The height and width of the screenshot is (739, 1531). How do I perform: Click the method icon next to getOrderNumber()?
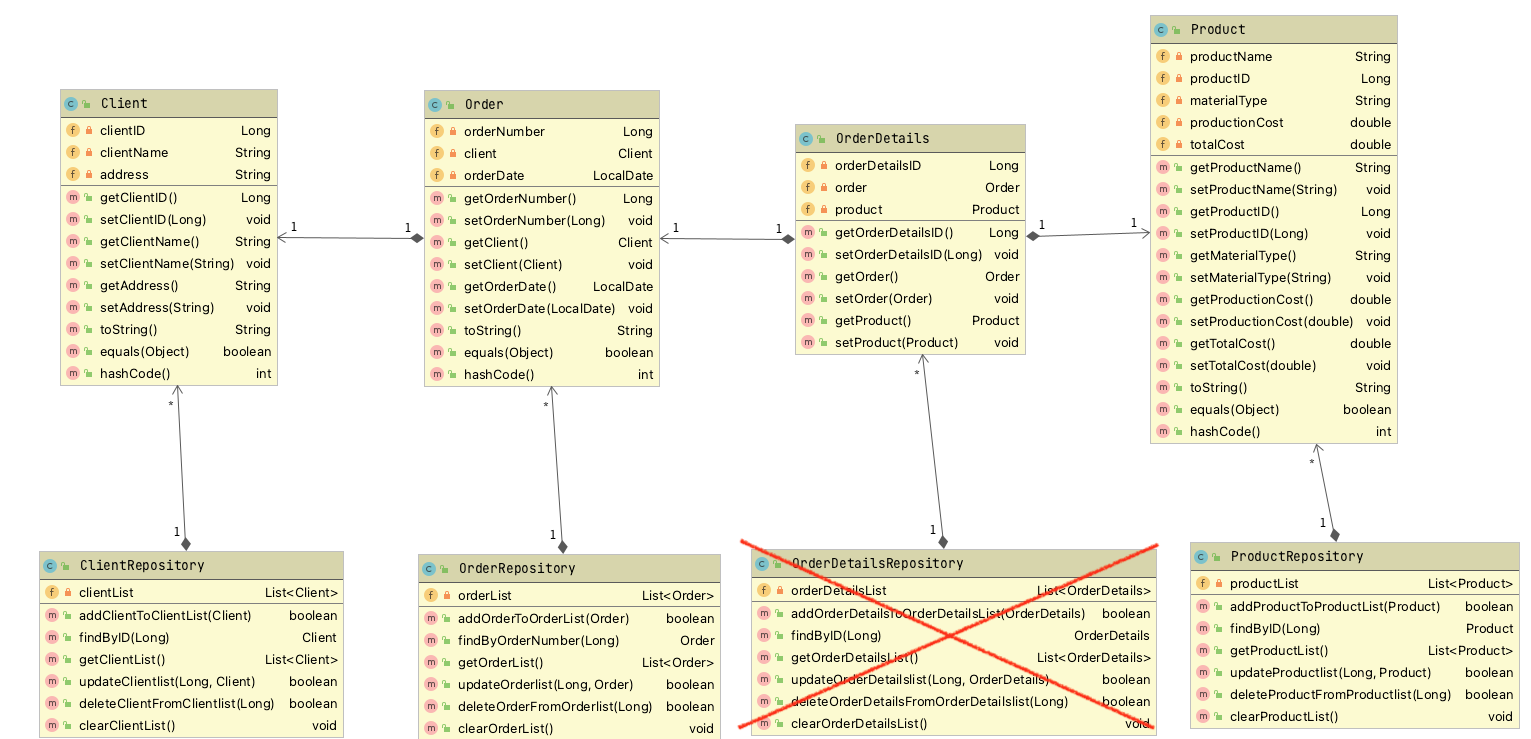[437, 198]
